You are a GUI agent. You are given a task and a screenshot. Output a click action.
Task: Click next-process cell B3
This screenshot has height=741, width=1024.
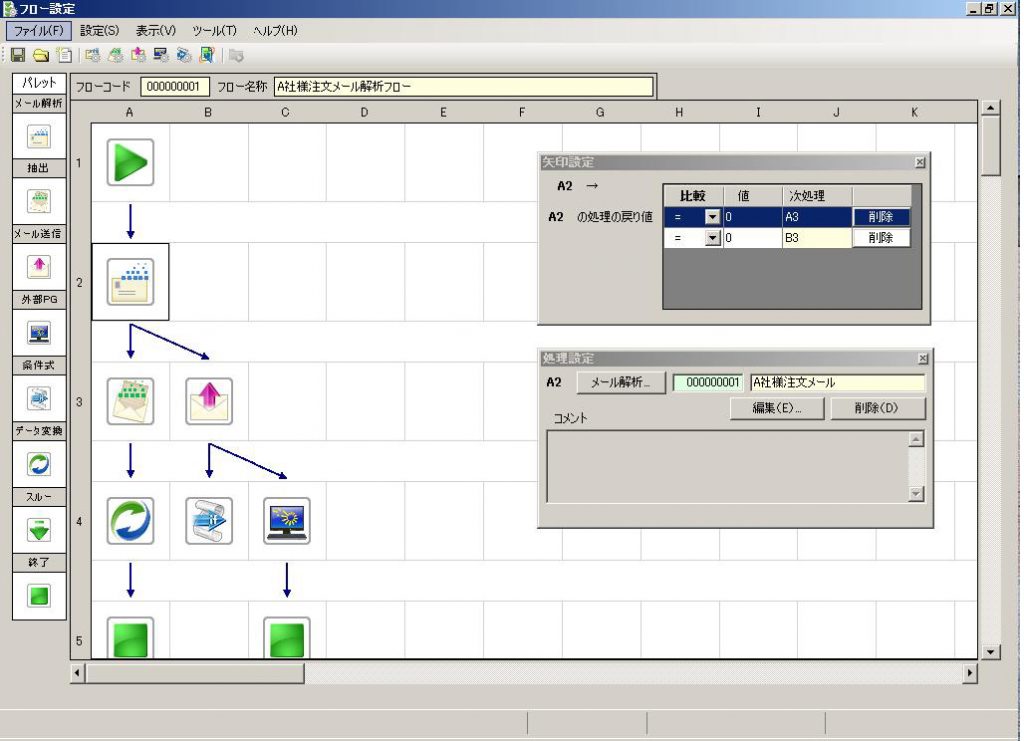[x=817, y=238]
